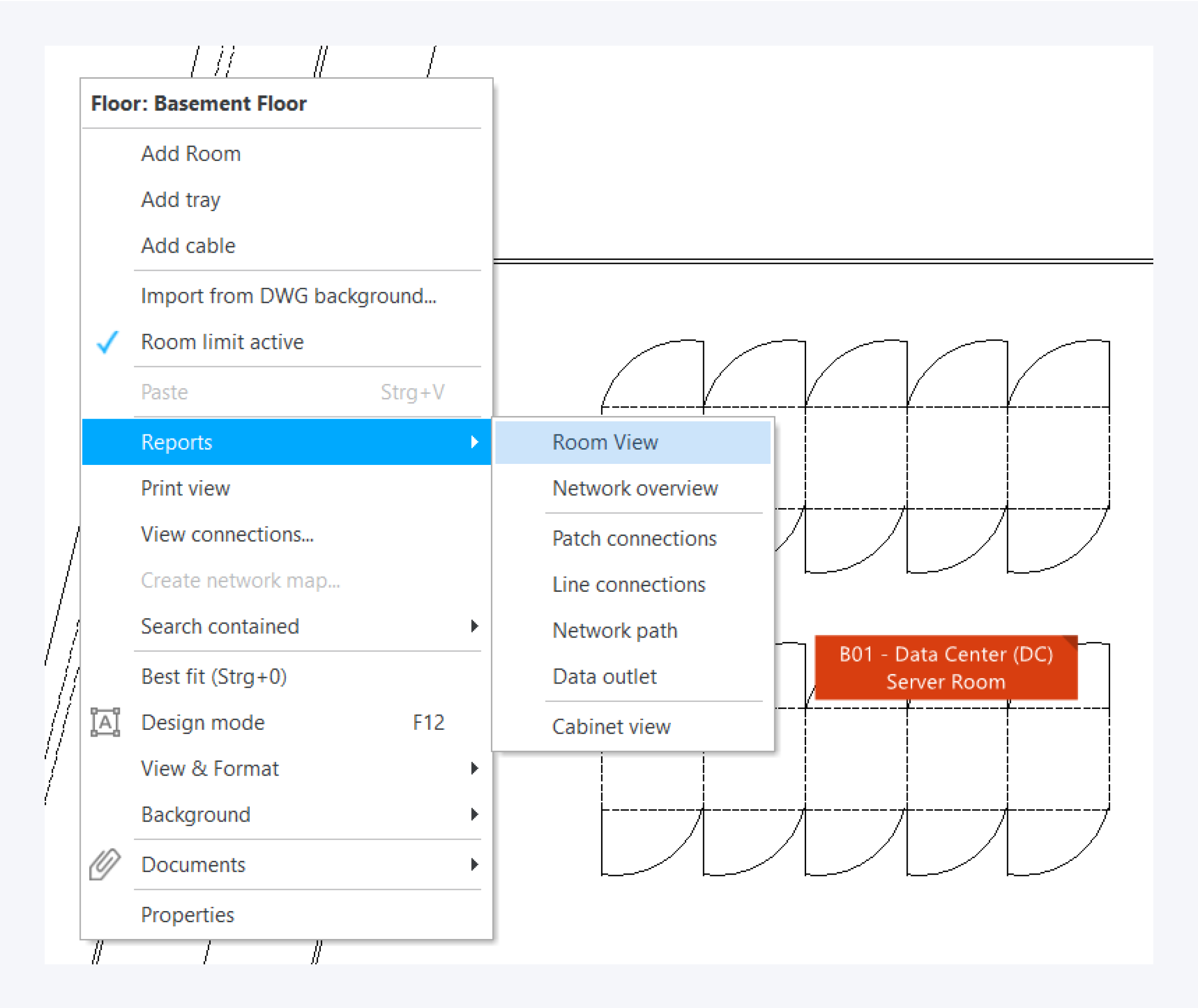Open Network path report

(x=614, y=631)
